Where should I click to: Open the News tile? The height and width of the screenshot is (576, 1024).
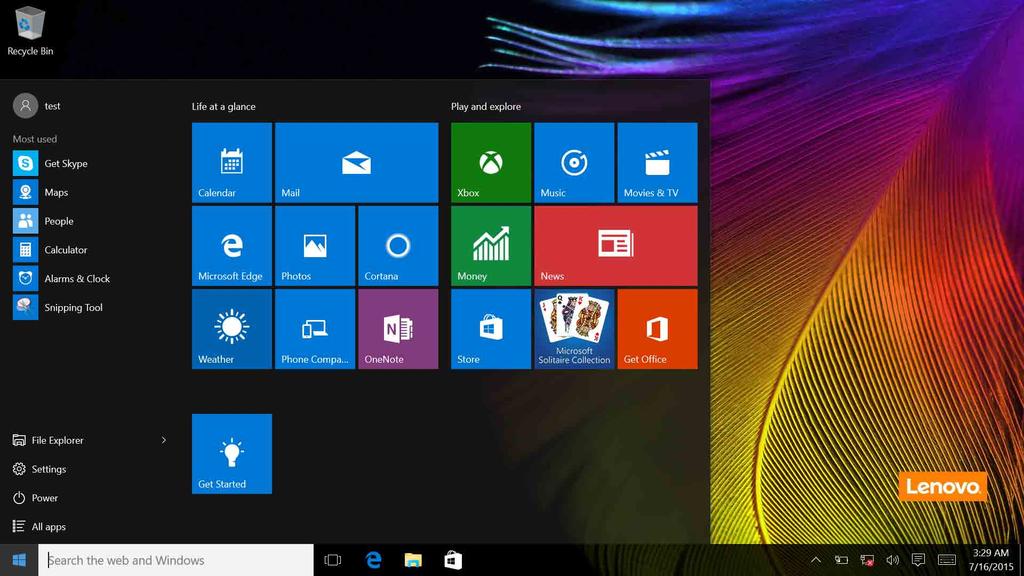pos(616,246)
